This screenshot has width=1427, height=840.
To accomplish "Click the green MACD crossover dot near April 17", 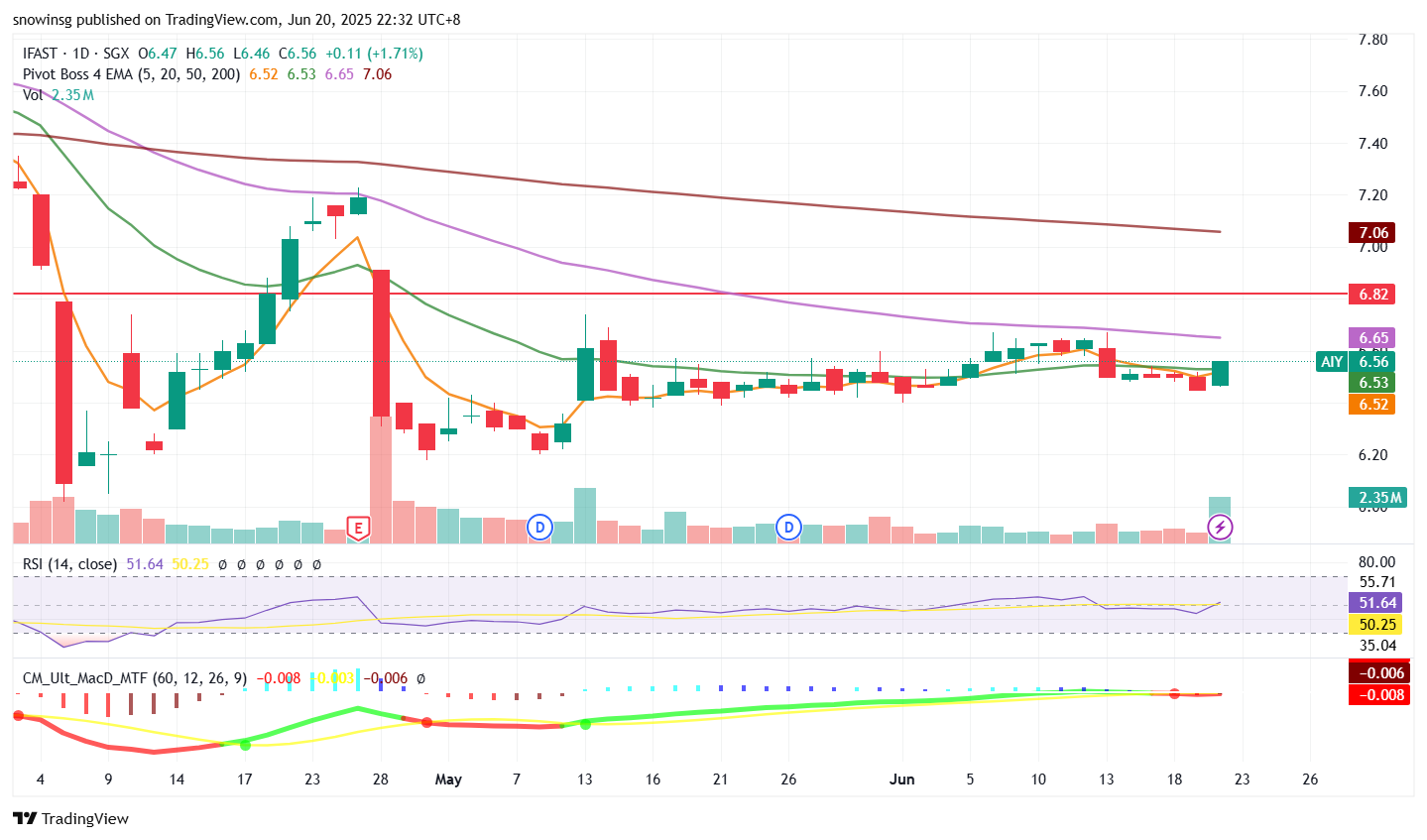I will point(245,745).
